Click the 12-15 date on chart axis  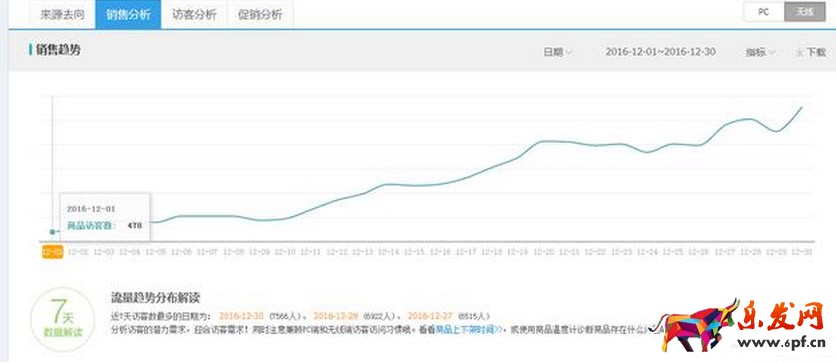pos(414,252)
